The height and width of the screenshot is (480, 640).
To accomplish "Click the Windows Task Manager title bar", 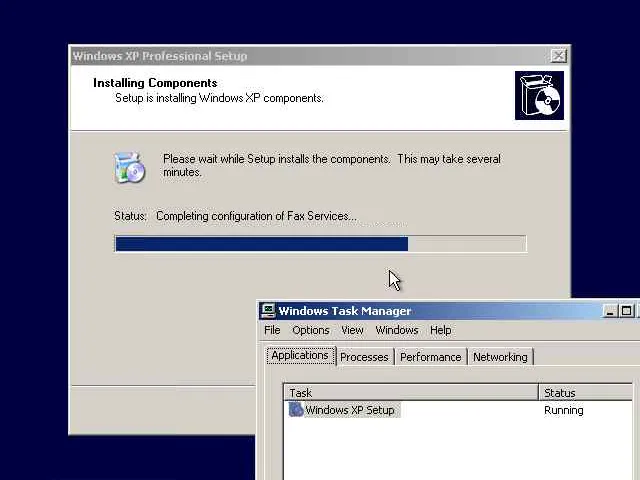I will coord(449,311).
